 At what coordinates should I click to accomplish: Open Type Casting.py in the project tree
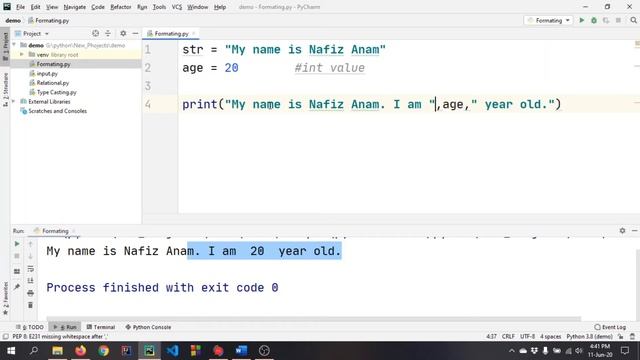click(56, 92)
